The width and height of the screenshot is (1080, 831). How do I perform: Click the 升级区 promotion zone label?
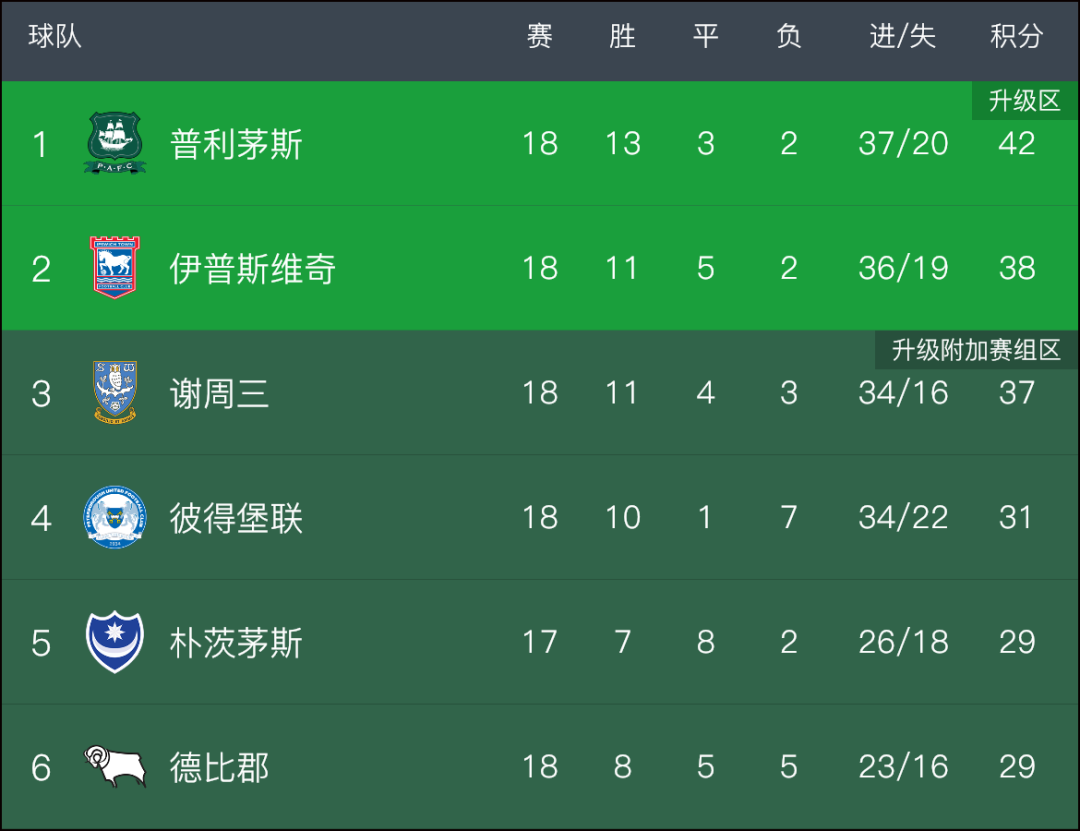[x=1024, y=101]
